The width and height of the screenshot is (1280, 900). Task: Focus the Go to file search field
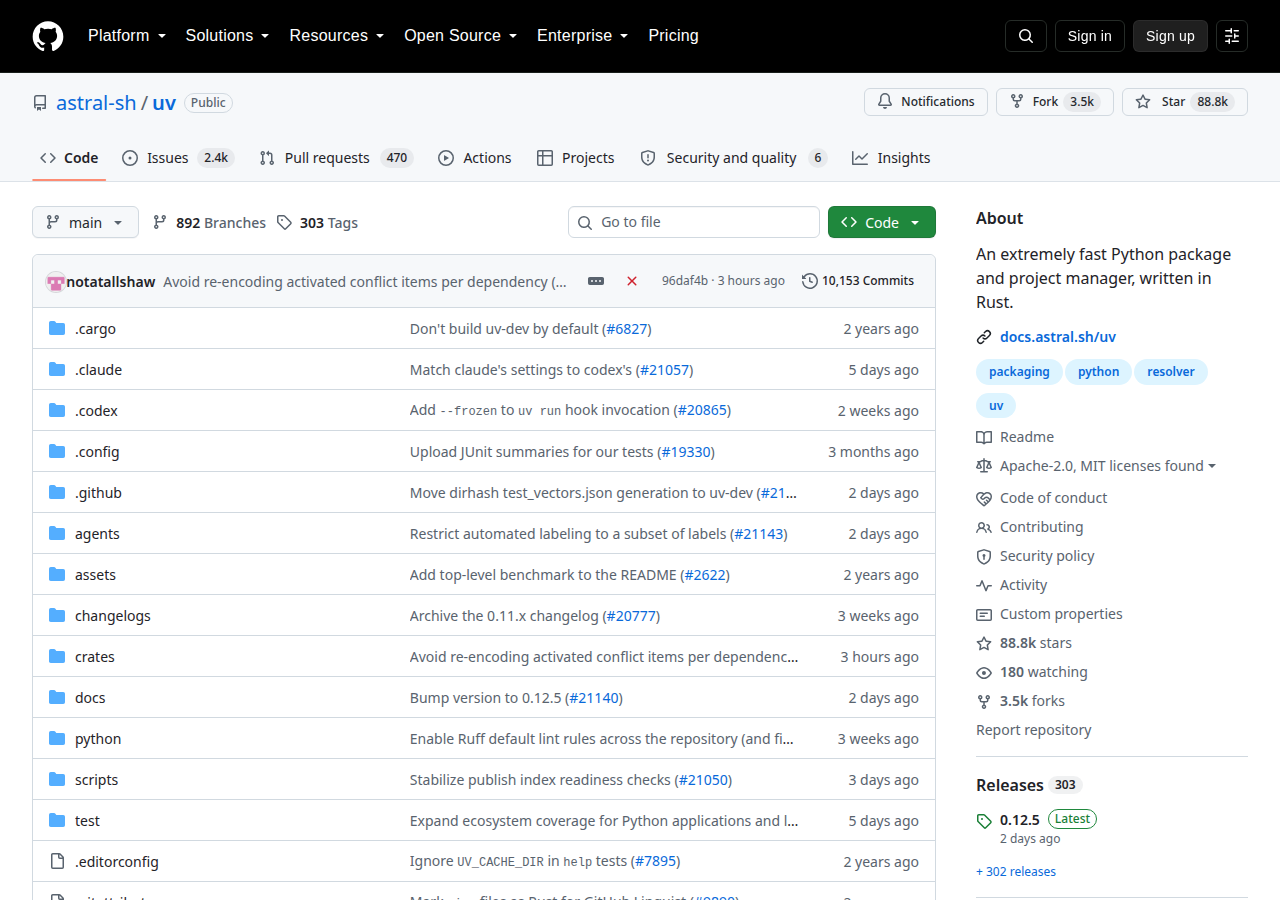[694, 222]
